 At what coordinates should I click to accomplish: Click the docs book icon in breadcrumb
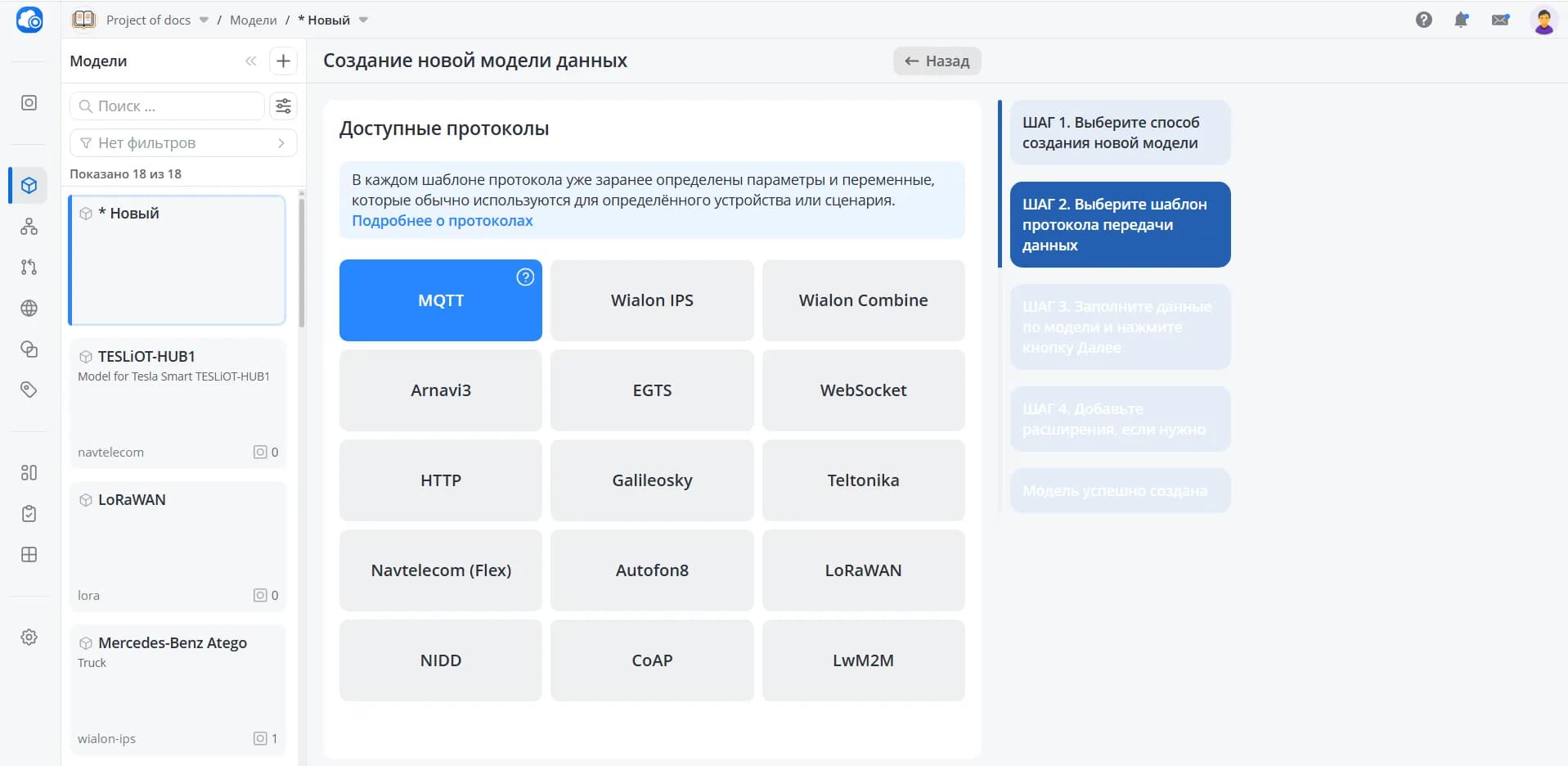coord(83,20)
